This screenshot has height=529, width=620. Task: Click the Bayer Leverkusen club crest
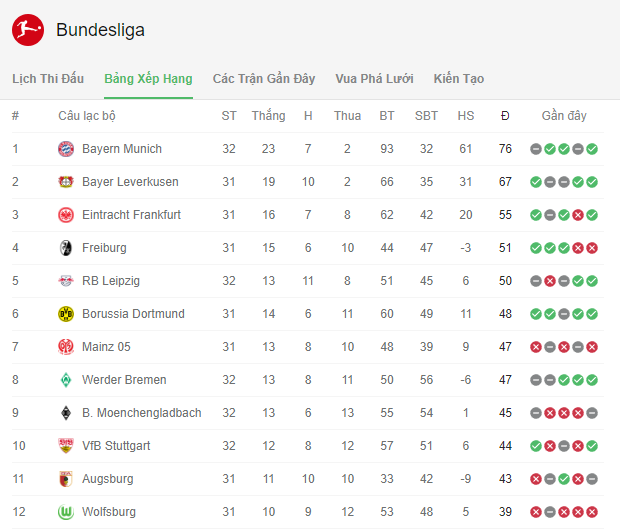point(66,182)
